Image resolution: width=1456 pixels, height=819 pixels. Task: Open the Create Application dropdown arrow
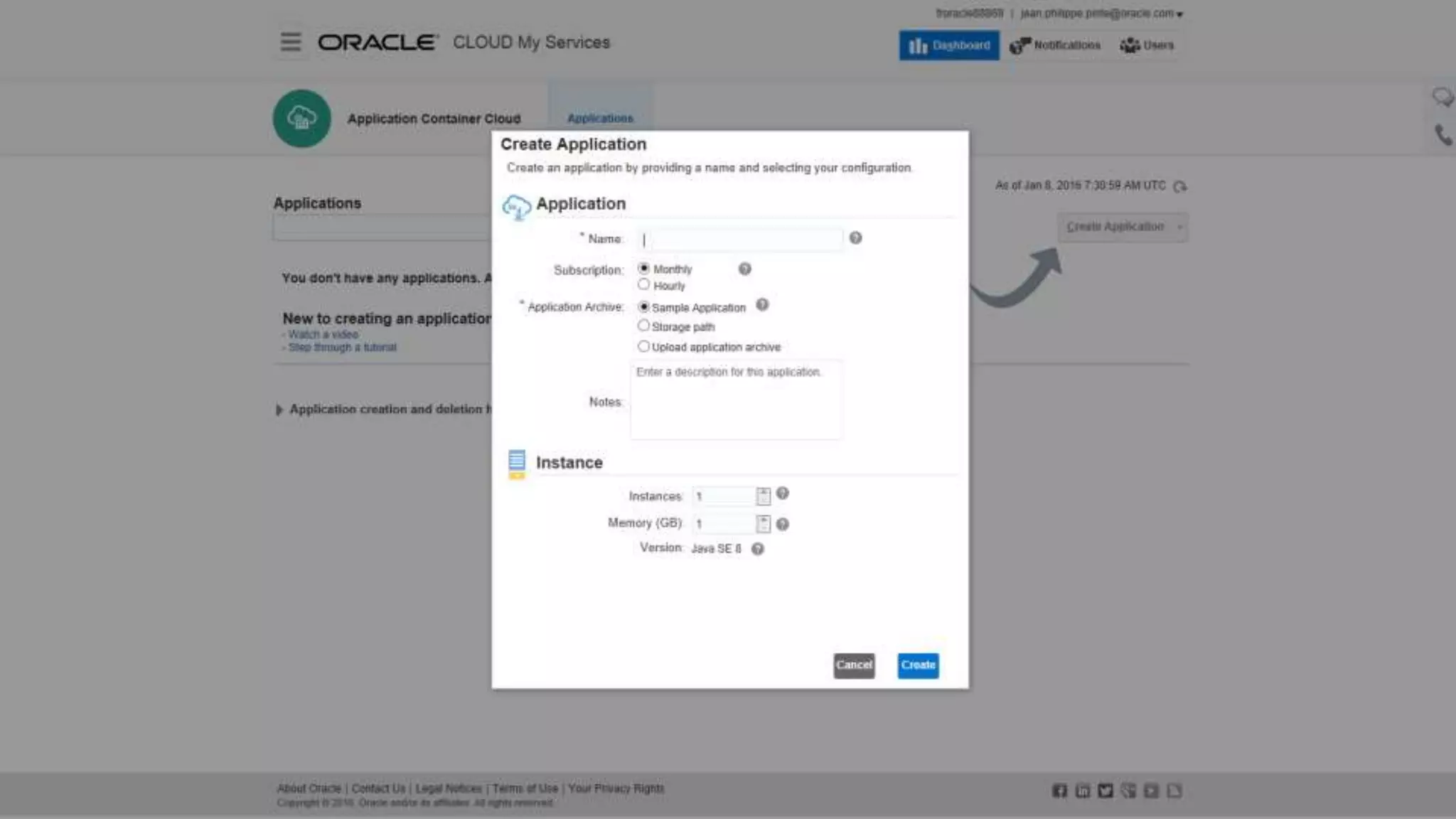(1179, 227)
